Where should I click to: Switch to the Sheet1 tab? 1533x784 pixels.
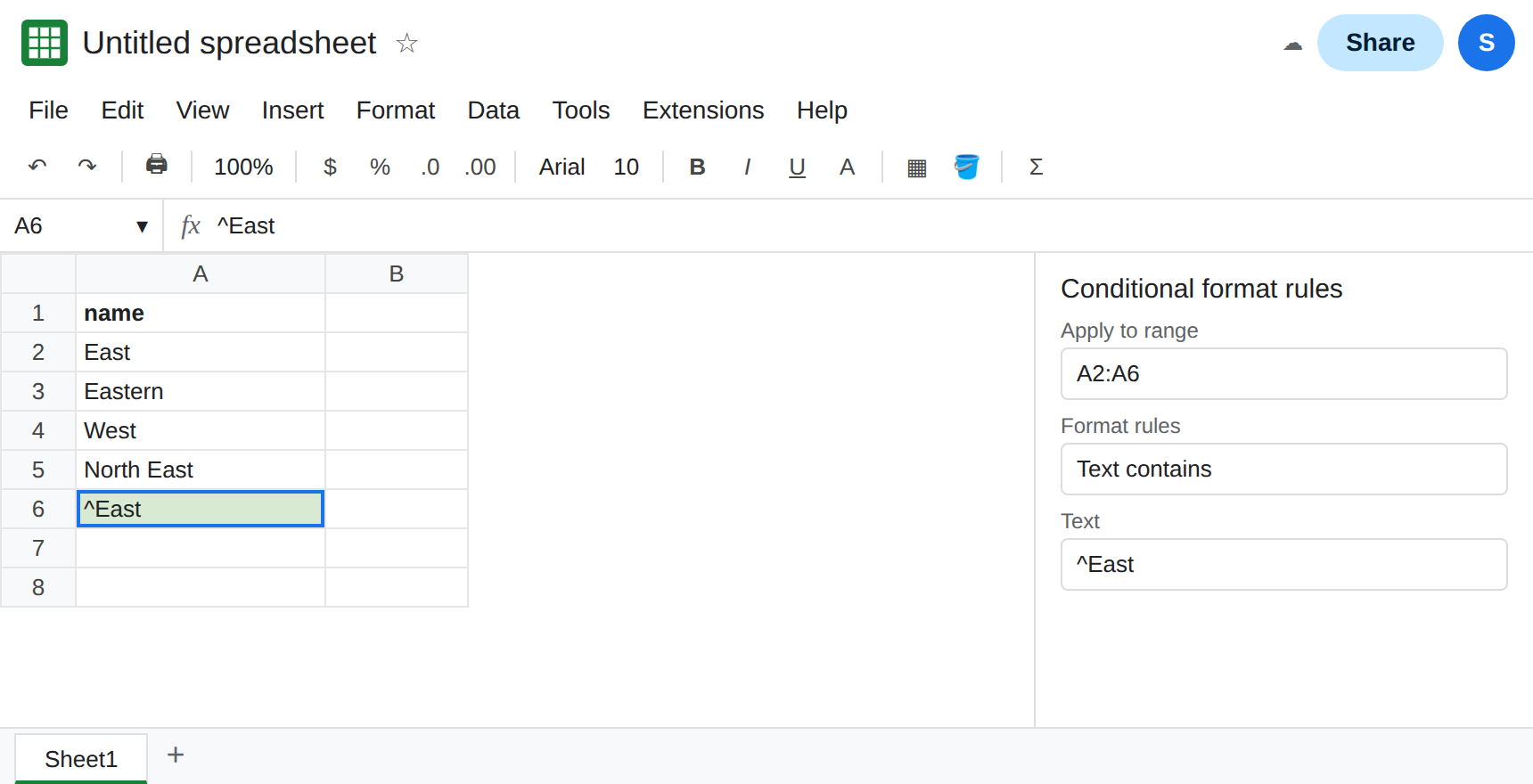point(81,759)
